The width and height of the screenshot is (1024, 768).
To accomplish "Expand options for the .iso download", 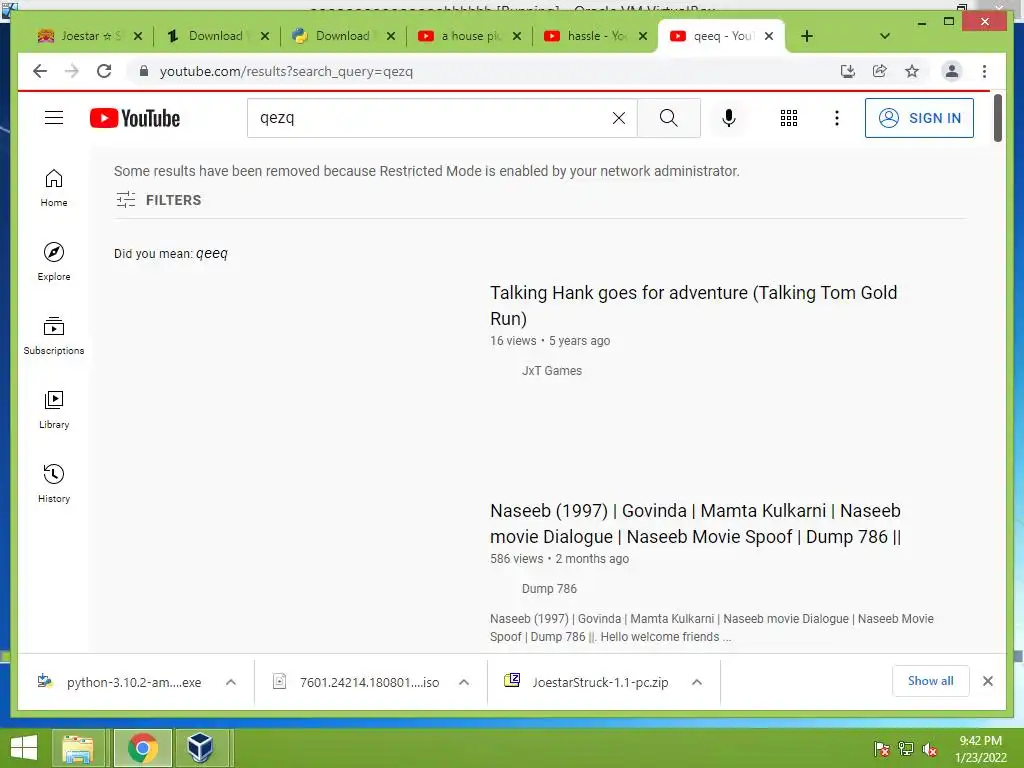I will tap(464, 682).
